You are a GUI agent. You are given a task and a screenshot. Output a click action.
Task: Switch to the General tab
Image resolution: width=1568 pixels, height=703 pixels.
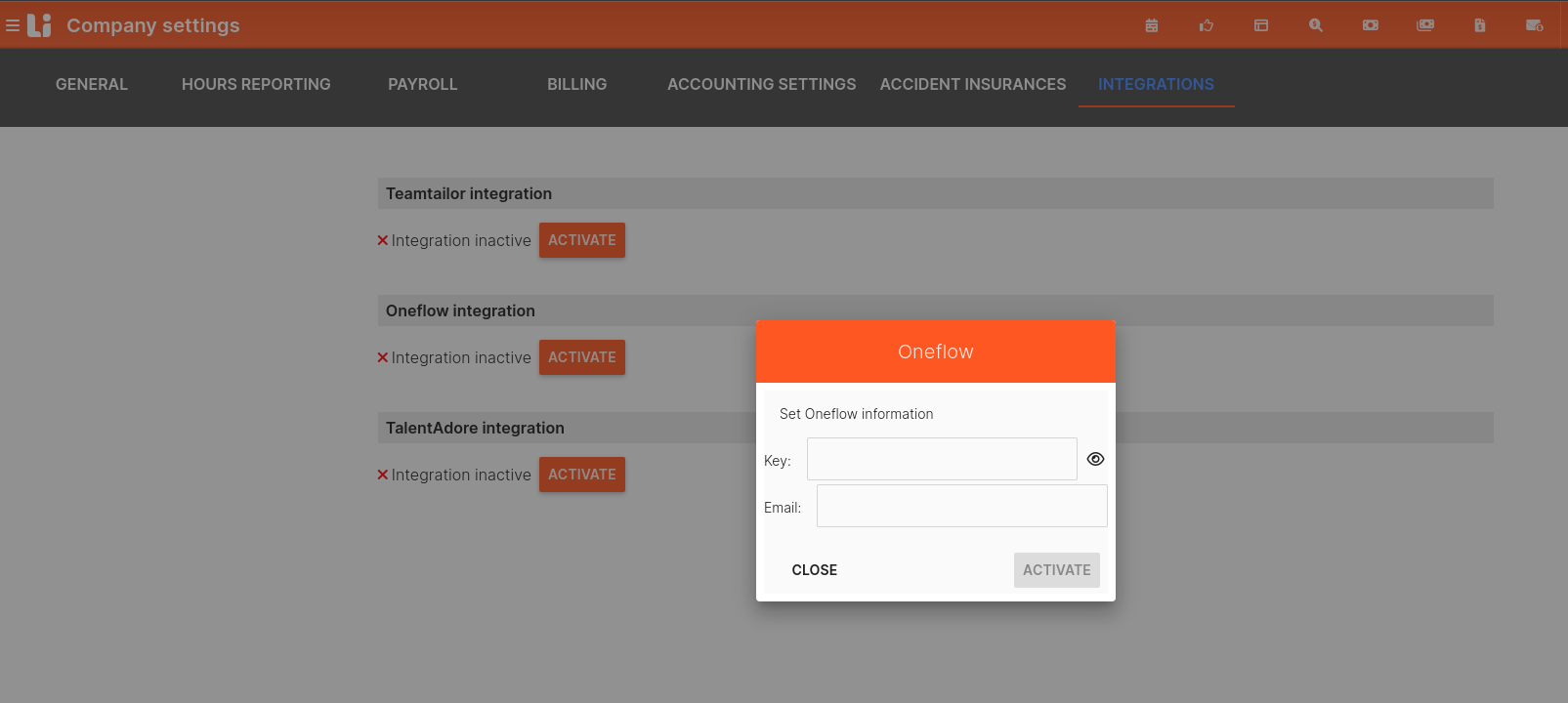coord(92,84)
